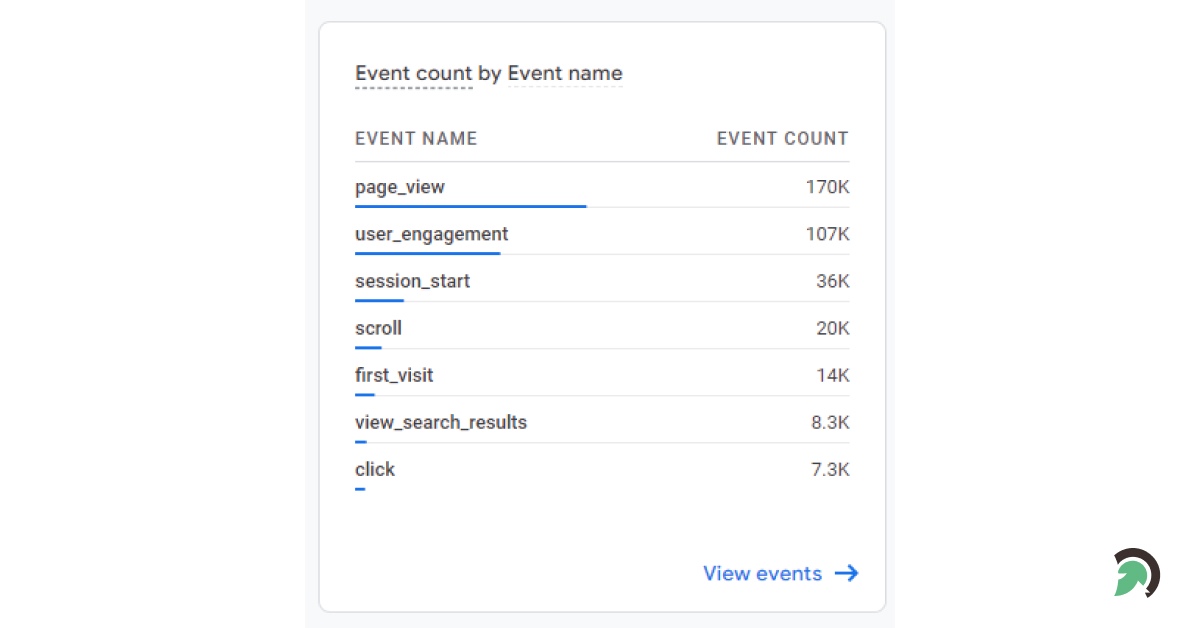Click the session_start proportion bar
The width and height of the screenshot is (1200, 628).
coord(379,299)
